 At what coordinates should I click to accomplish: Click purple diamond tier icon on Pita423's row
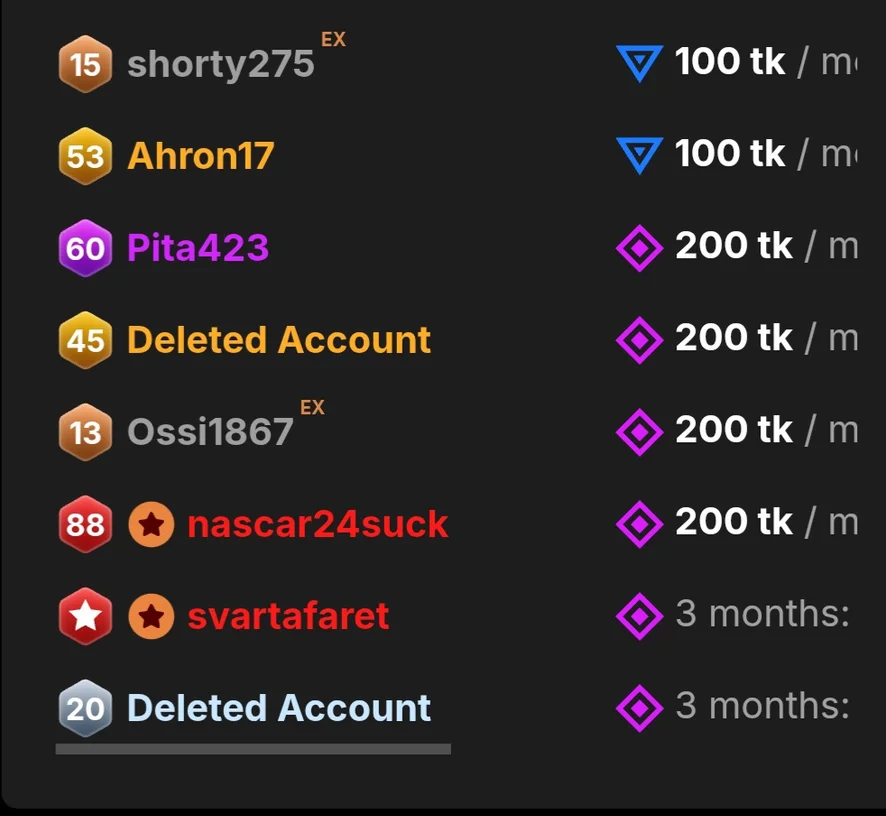click(639, 248)
